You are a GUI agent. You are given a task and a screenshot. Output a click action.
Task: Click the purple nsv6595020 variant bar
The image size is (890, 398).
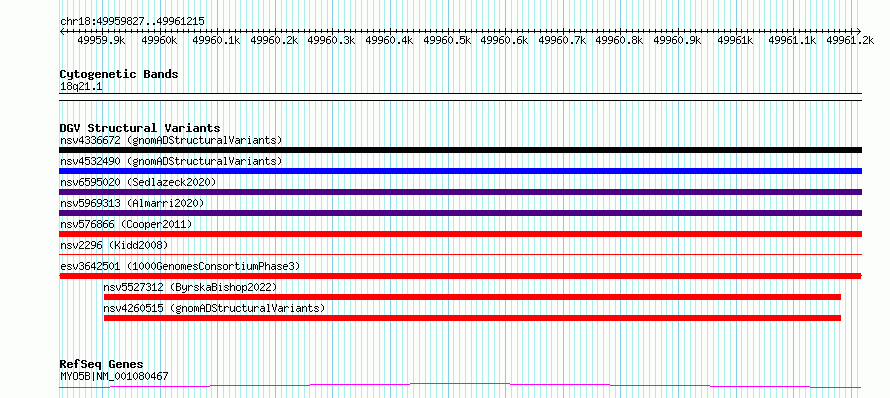[x=460, y=192]
